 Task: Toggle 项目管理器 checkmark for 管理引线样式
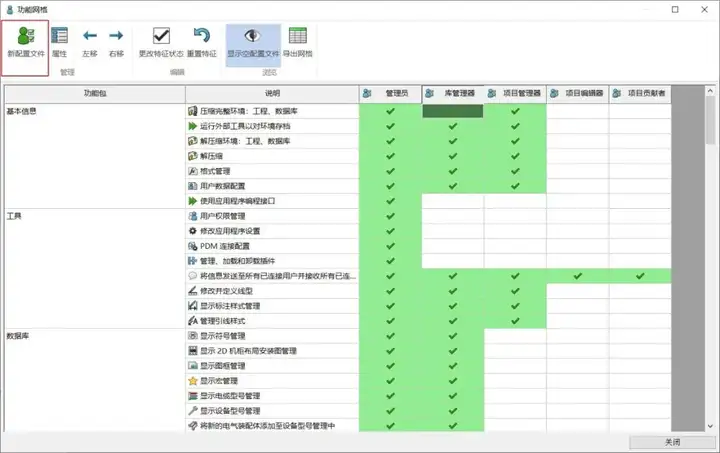515,321
